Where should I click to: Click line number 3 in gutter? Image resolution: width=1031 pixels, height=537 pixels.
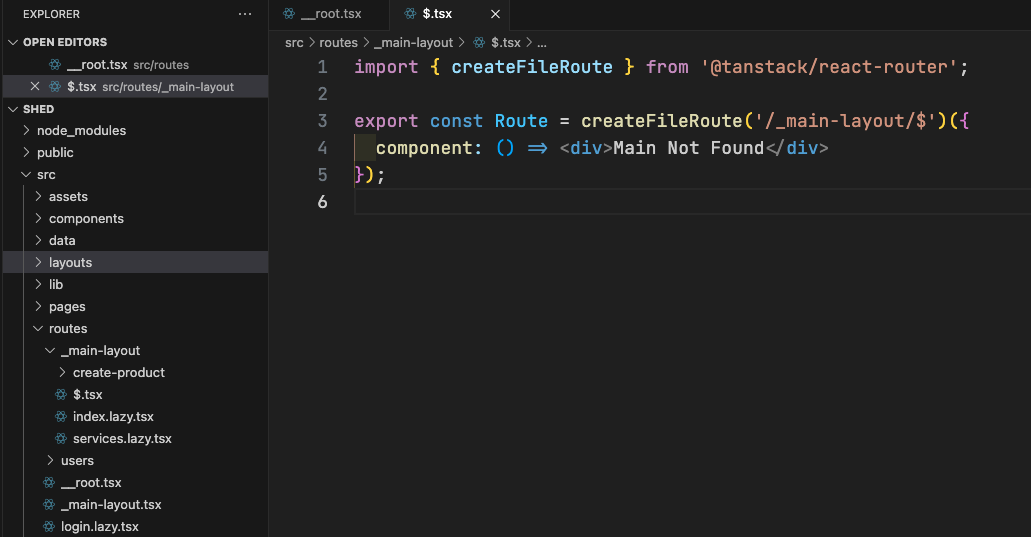(x=322, y=121)
